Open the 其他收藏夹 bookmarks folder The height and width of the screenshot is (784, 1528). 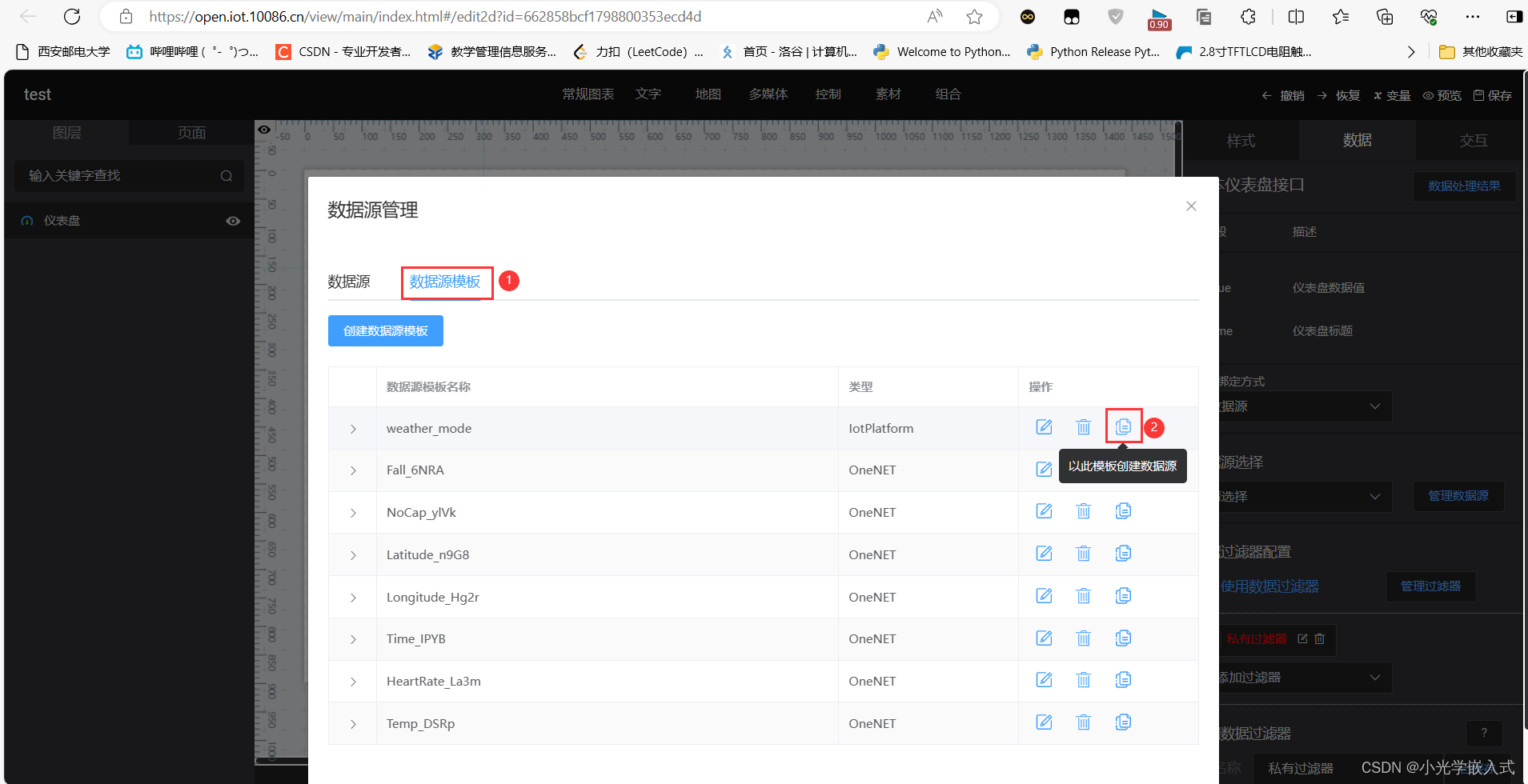(1481, 52)
